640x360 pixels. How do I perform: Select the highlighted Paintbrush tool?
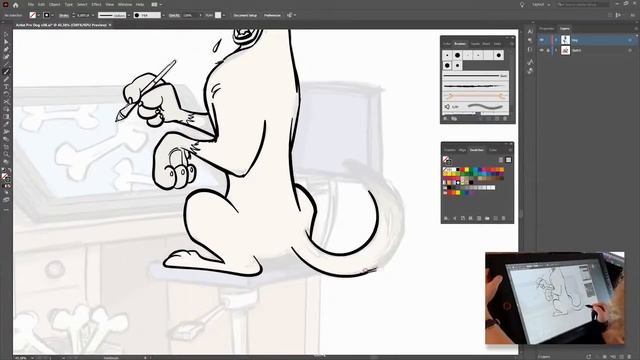pos(6,71)
